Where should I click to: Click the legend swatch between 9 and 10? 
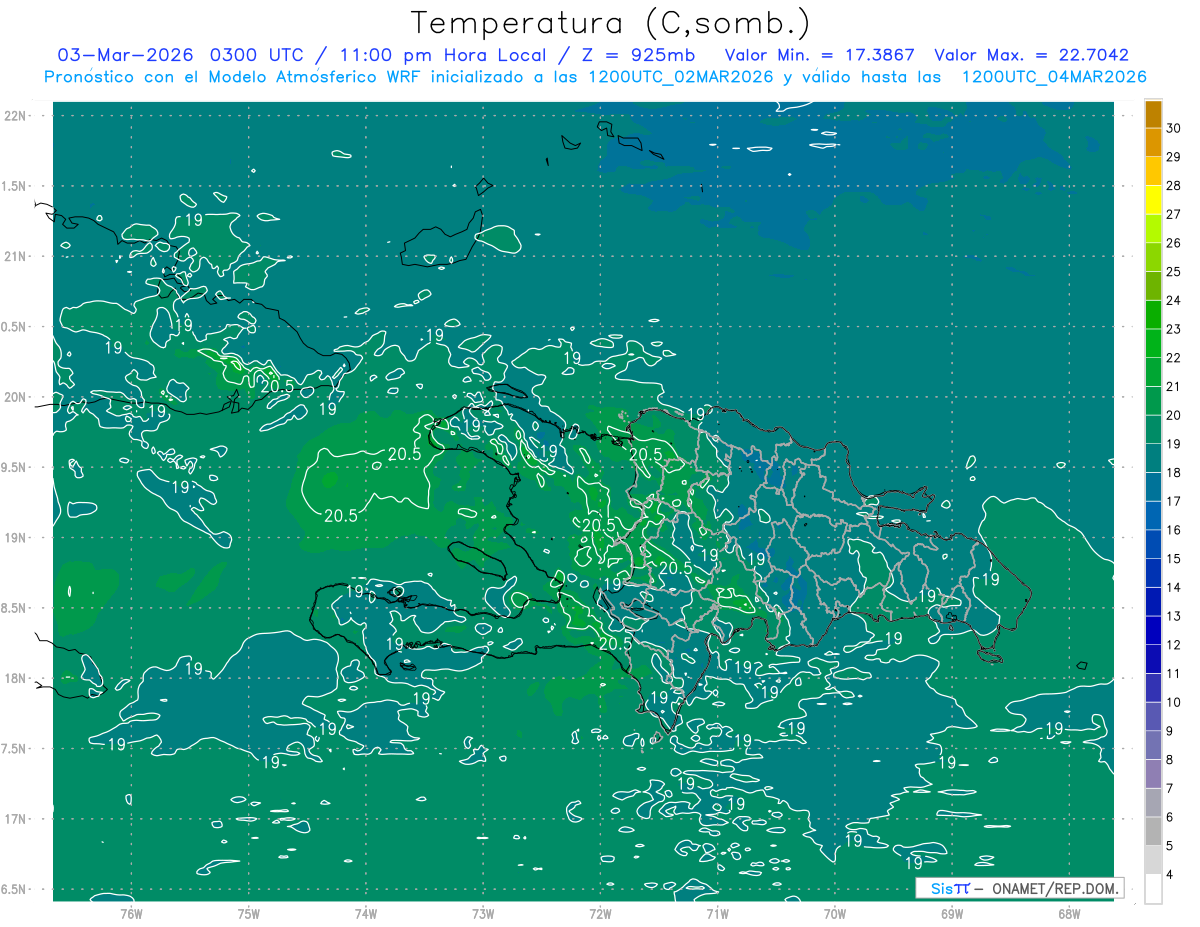coord(1154,717)
